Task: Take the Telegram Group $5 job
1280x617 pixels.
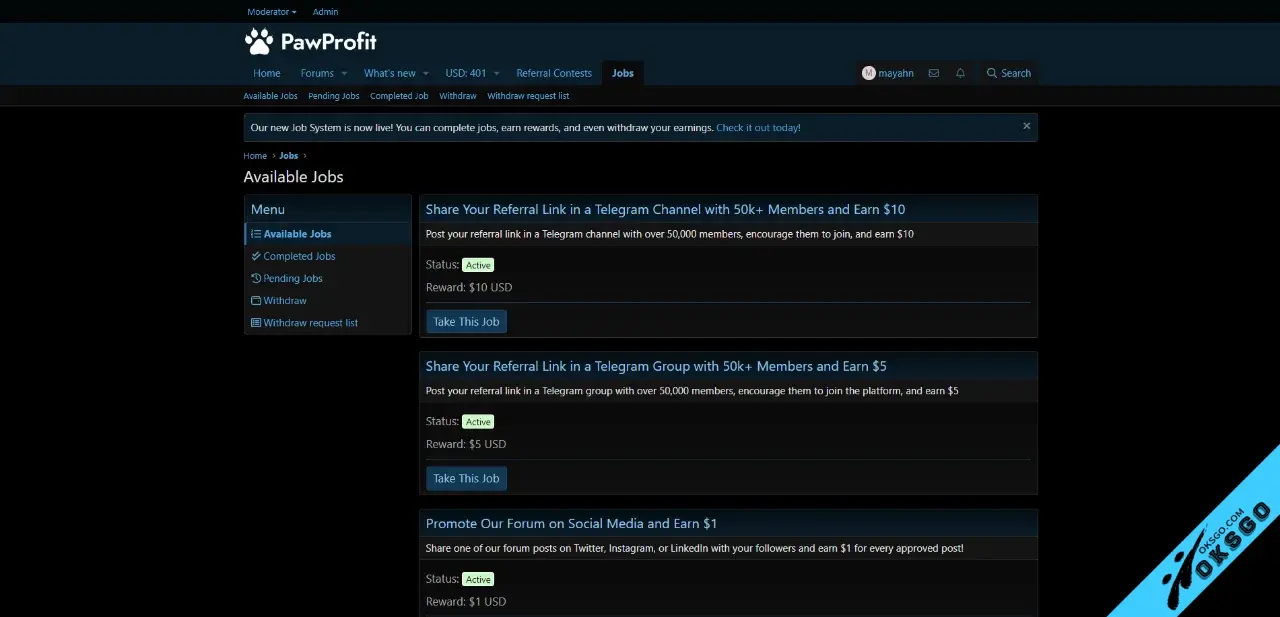Action: (466, 479)
